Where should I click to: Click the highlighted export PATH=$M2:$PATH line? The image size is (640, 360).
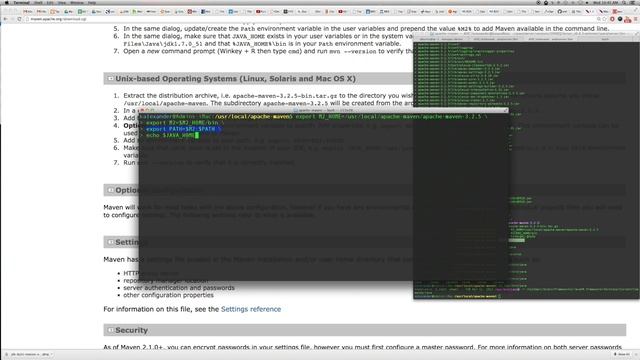pyautogui.click(x=183, y=129)
